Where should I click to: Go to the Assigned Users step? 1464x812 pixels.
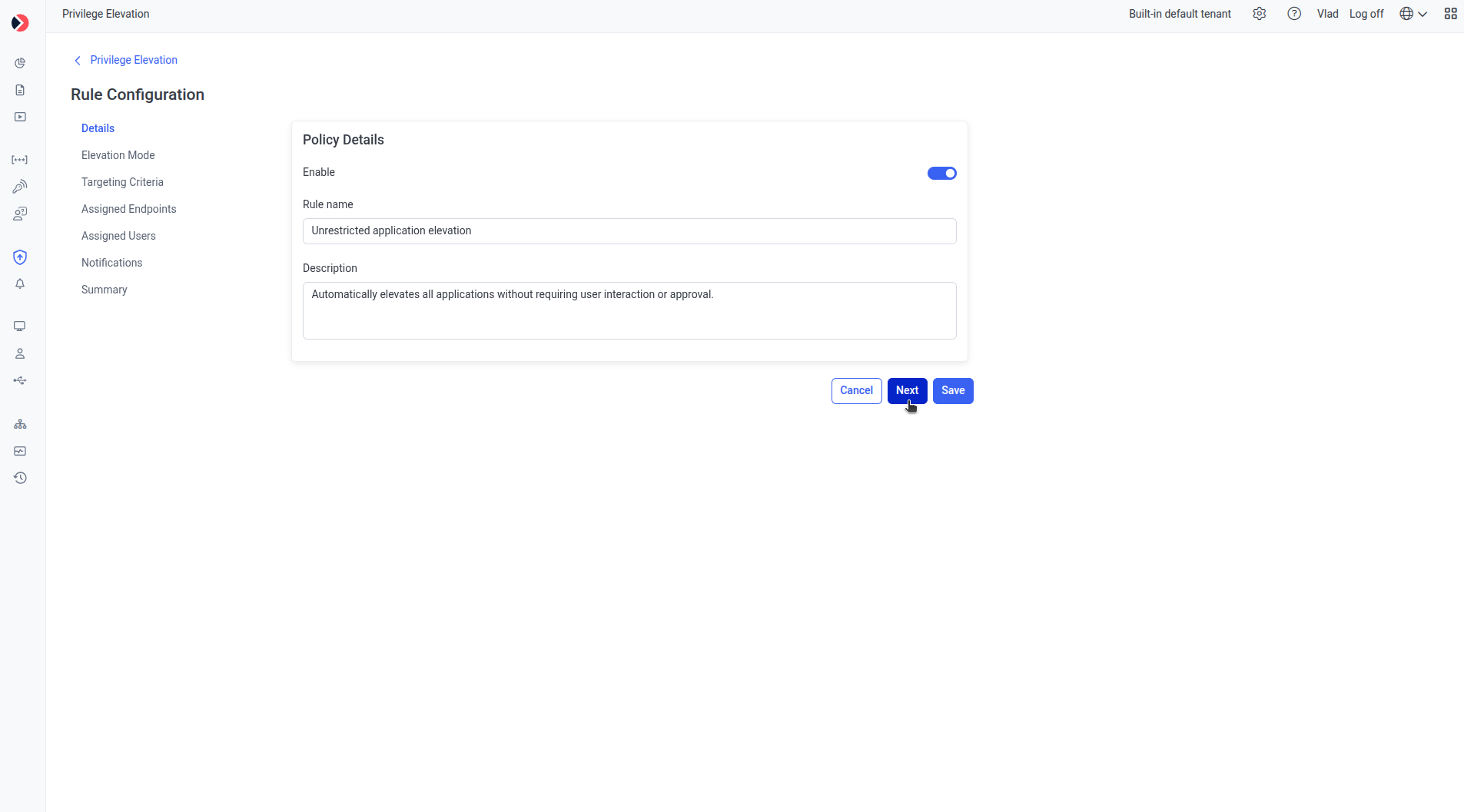tap(118, 236)
